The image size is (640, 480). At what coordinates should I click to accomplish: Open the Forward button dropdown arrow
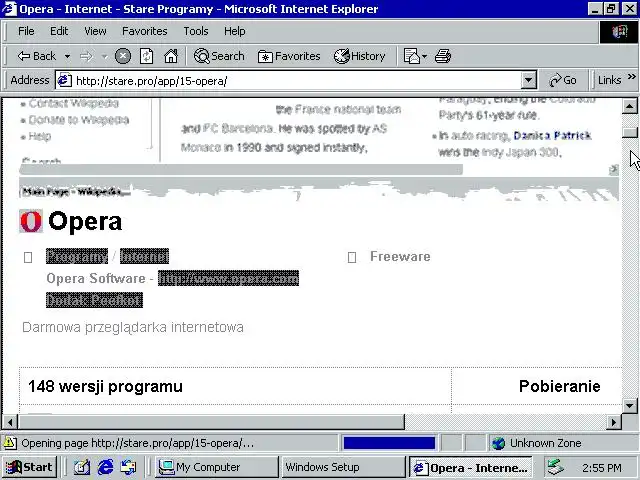[104, 56]
